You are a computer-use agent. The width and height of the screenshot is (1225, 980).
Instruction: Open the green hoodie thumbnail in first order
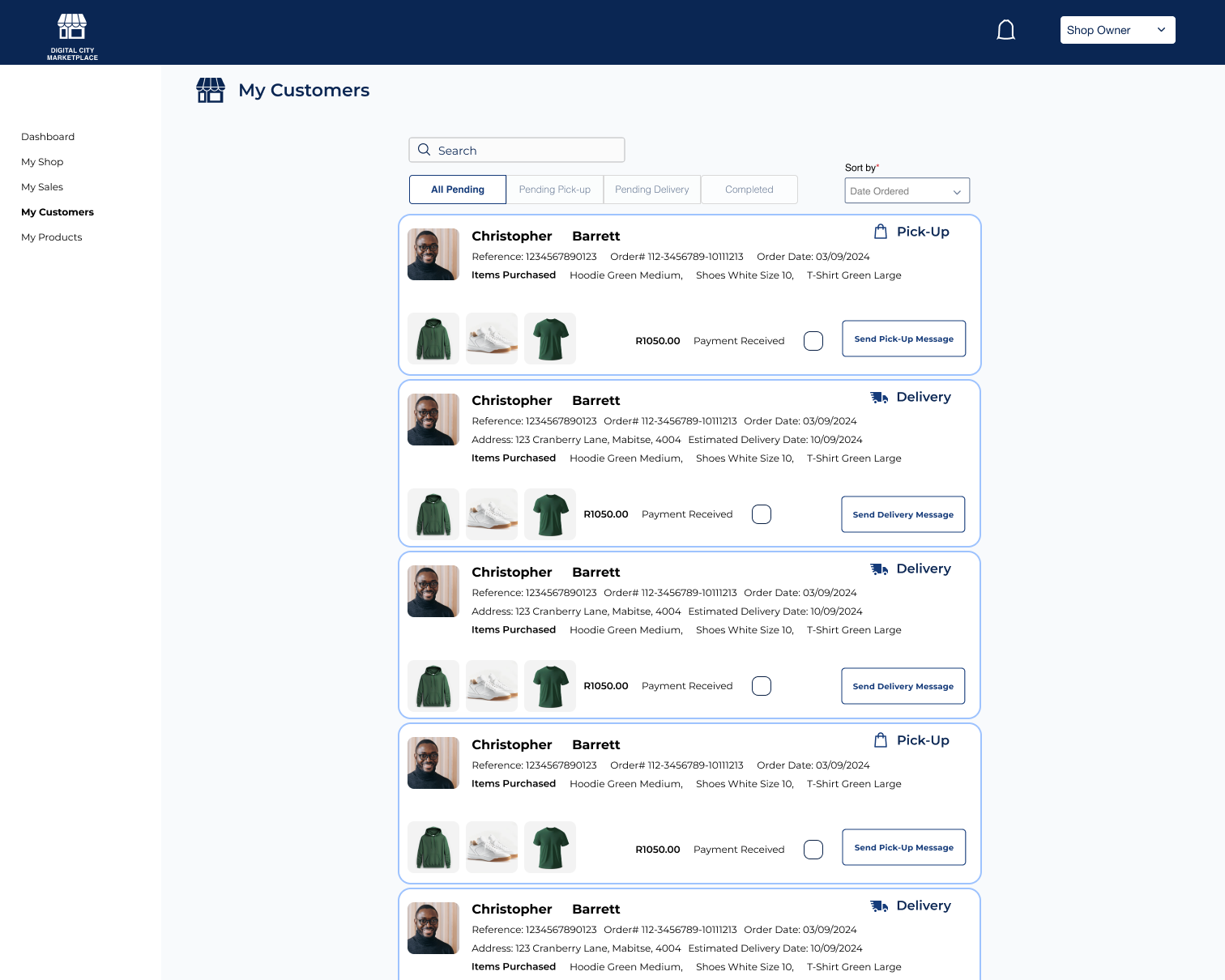pyautogui.click(x=433, y=339)
